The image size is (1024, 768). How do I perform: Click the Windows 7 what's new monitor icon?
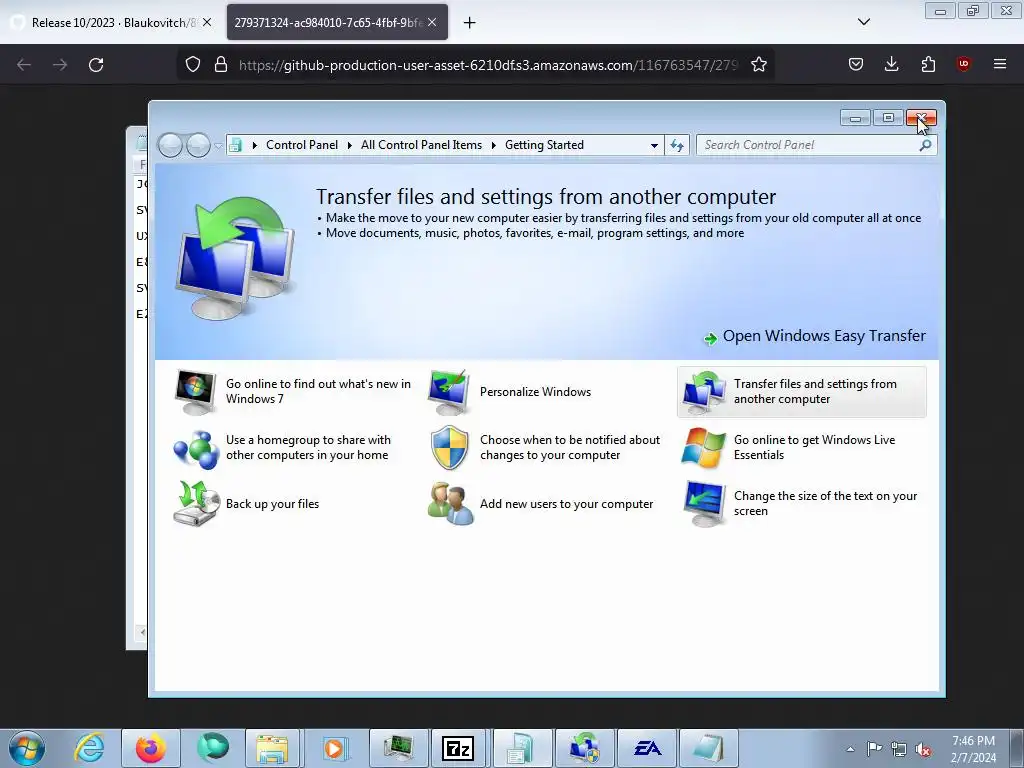tap(195, 392)
